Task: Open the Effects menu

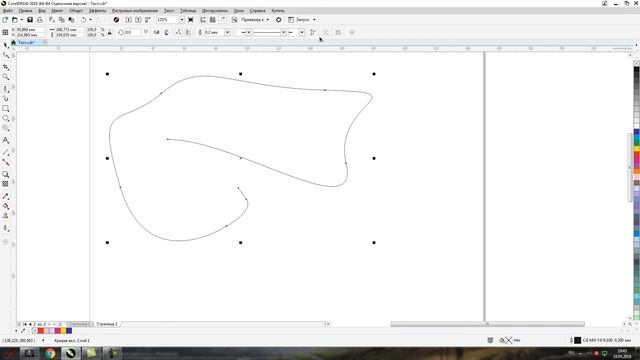Action: pos(97,11)
